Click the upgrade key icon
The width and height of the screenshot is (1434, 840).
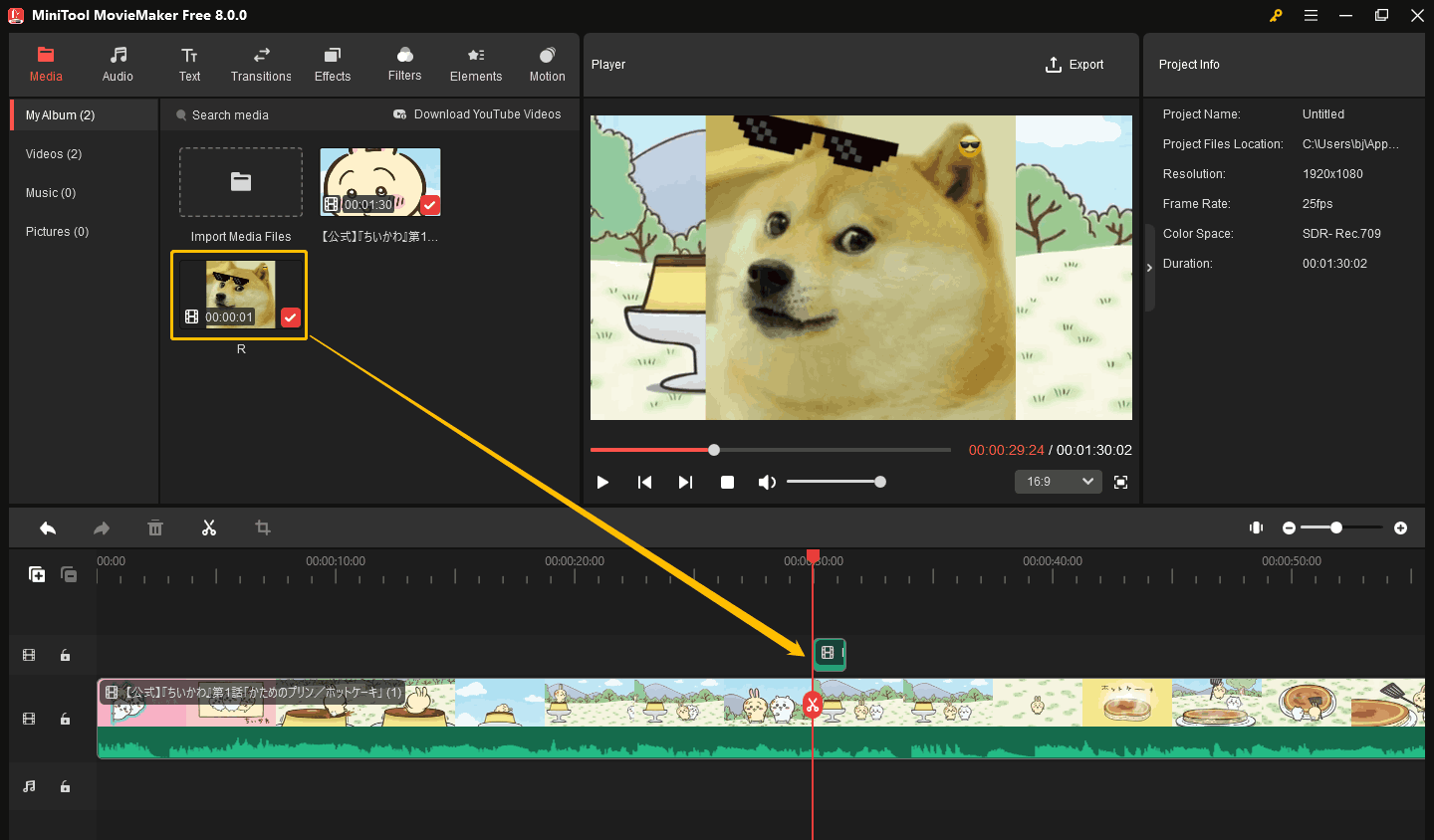[1276, 15]
